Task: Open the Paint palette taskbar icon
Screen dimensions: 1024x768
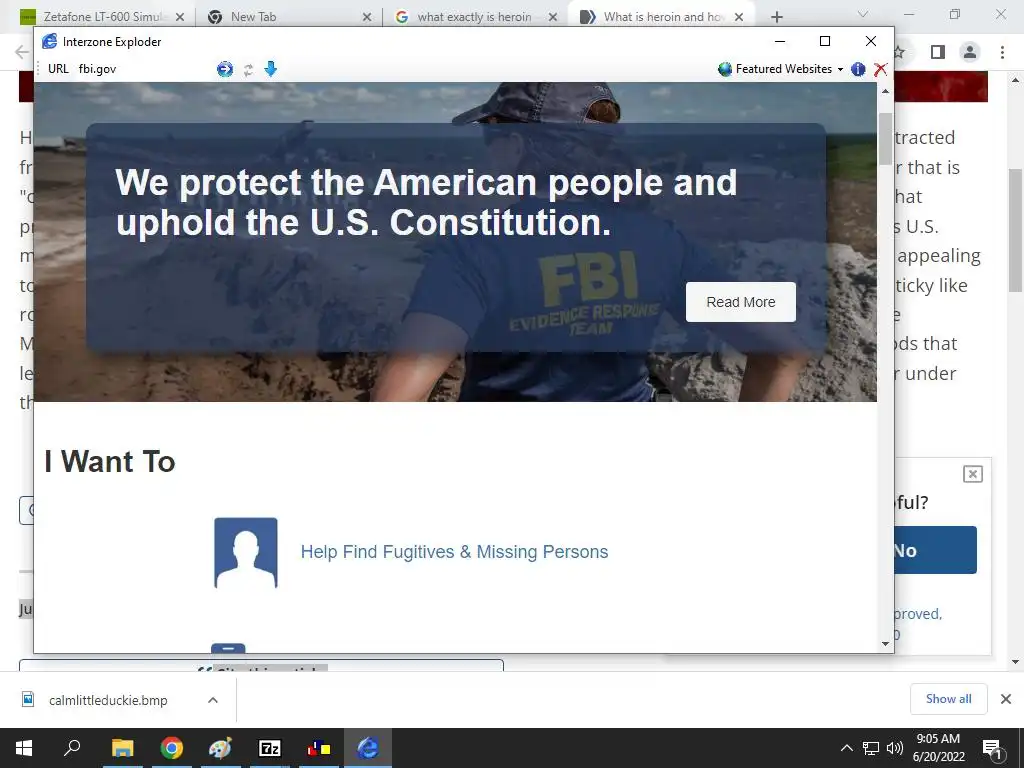Action: click(x=220, y=748)
